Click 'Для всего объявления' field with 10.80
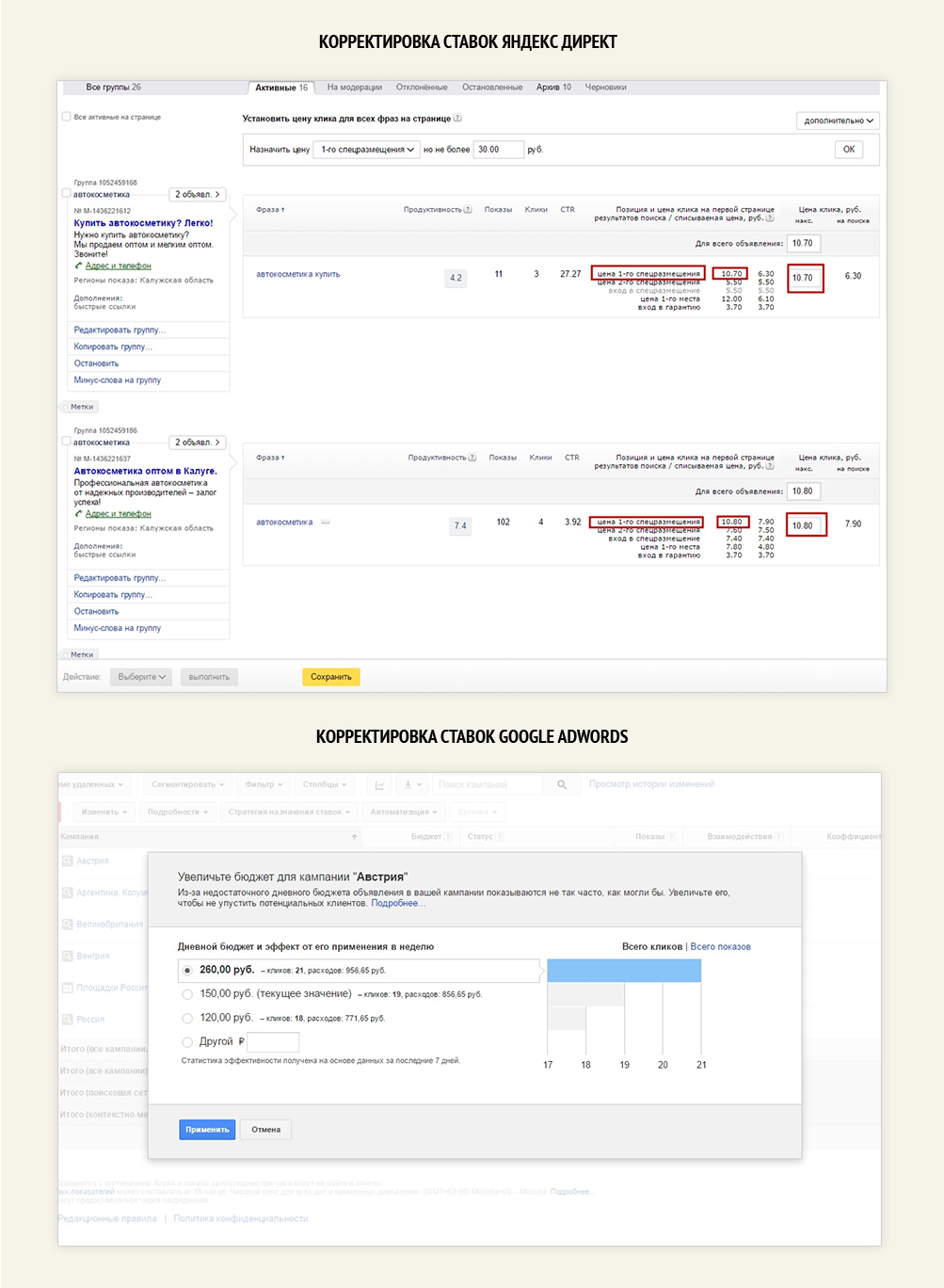The image size is (944, 1288). (804, 491)
